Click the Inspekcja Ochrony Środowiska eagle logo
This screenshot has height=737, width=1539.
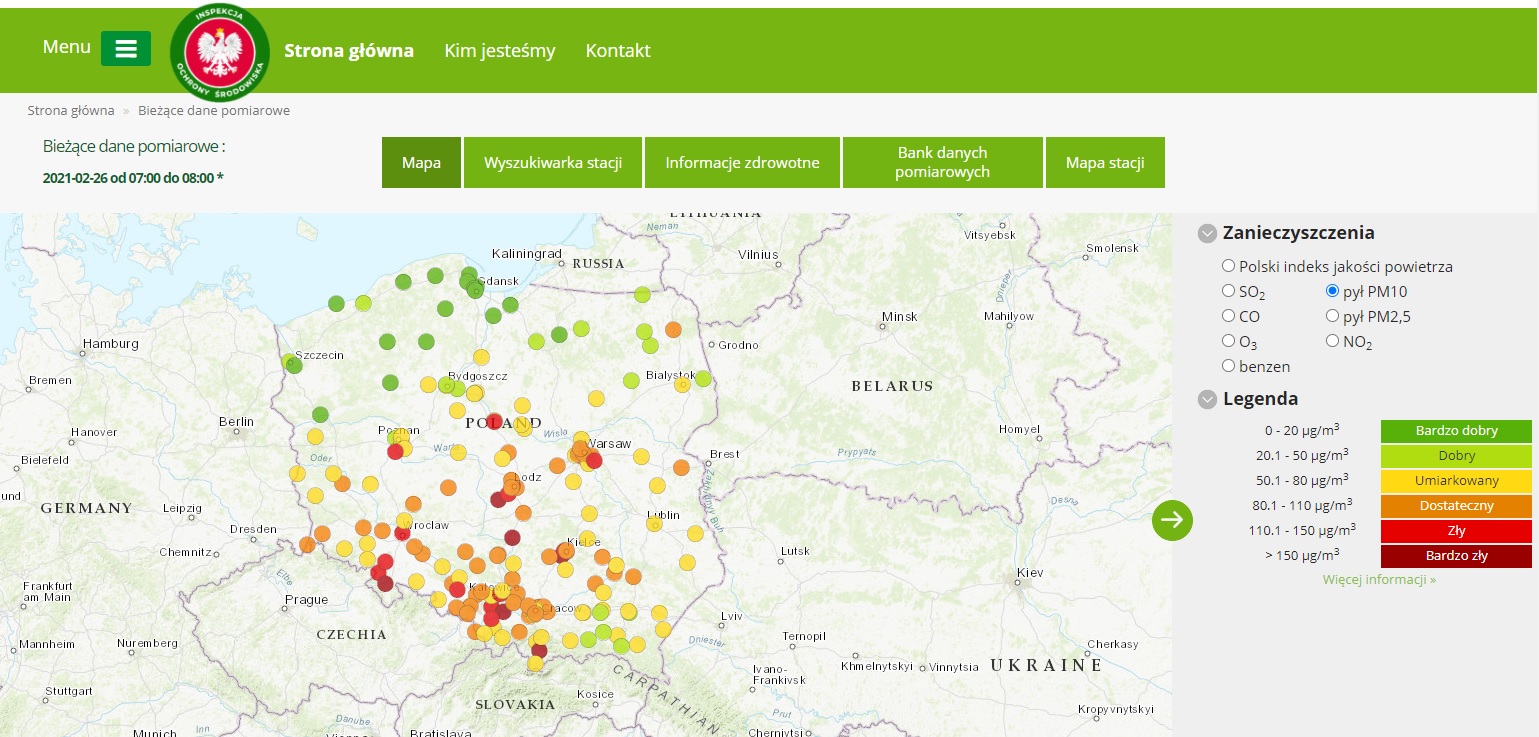click(x=220, y=53)
